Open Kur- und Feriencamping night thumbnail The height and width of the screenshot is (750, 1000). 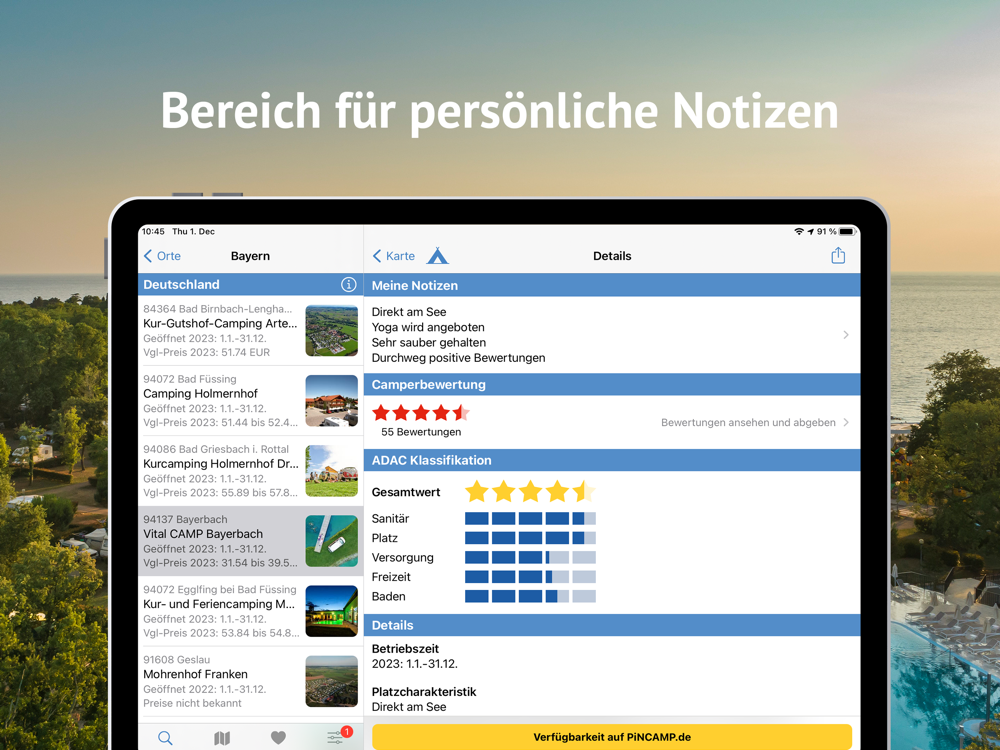click(x=332, y=611)
